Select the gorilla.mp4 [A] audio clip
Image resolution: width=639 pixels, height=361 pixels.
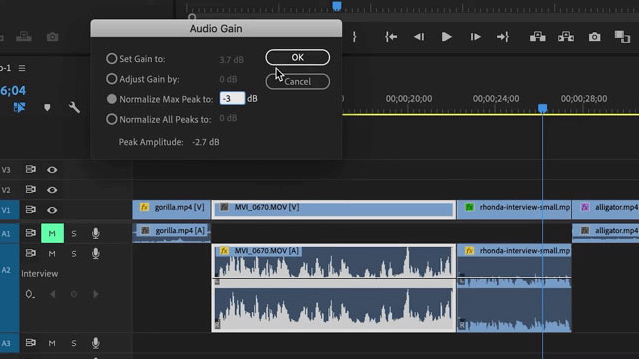[171, 233]
